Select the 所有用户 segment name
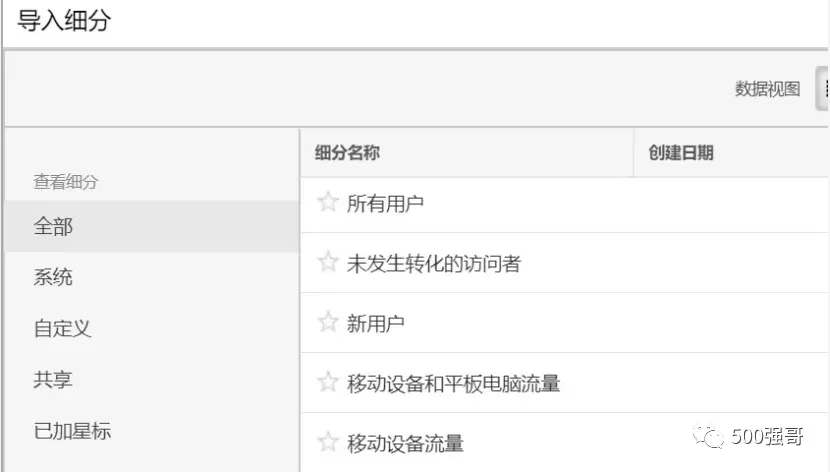 point(385,204)
